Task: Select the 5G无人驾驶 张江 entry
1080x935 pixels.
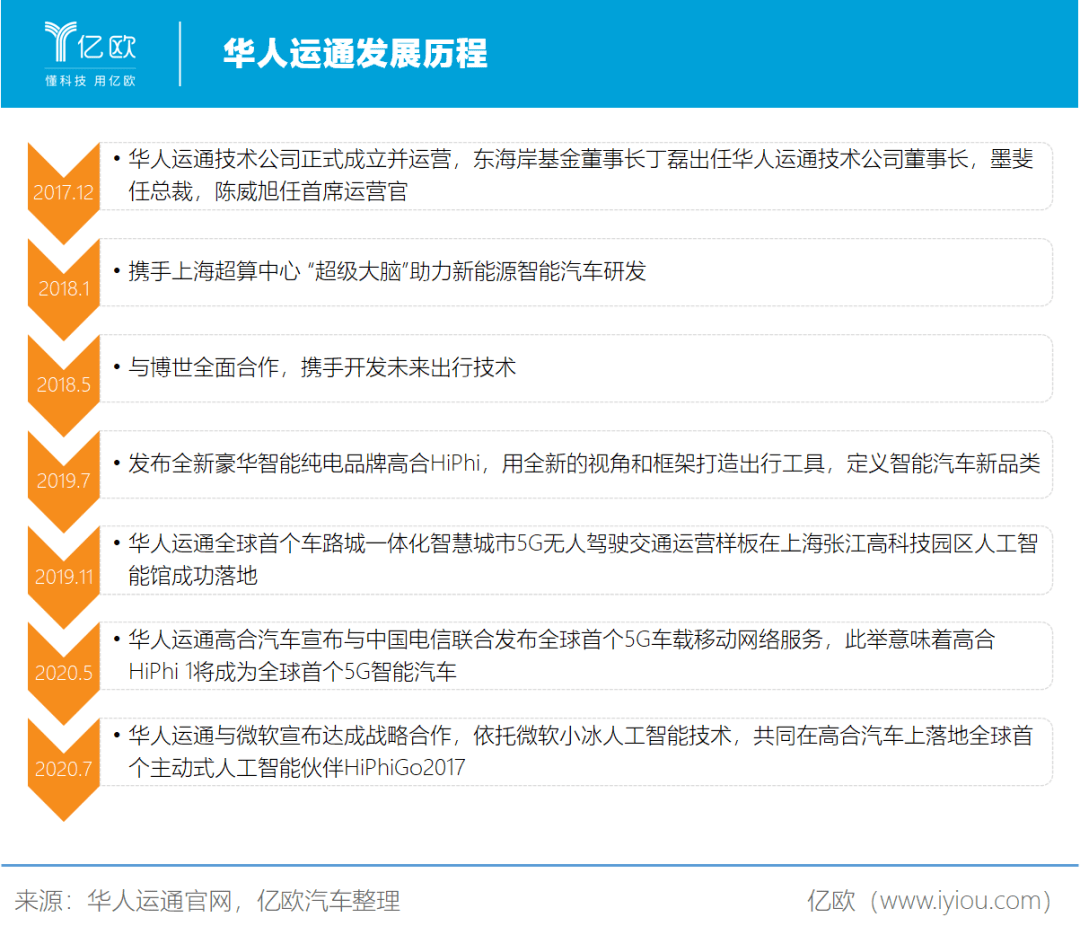Action: (582, 559)
